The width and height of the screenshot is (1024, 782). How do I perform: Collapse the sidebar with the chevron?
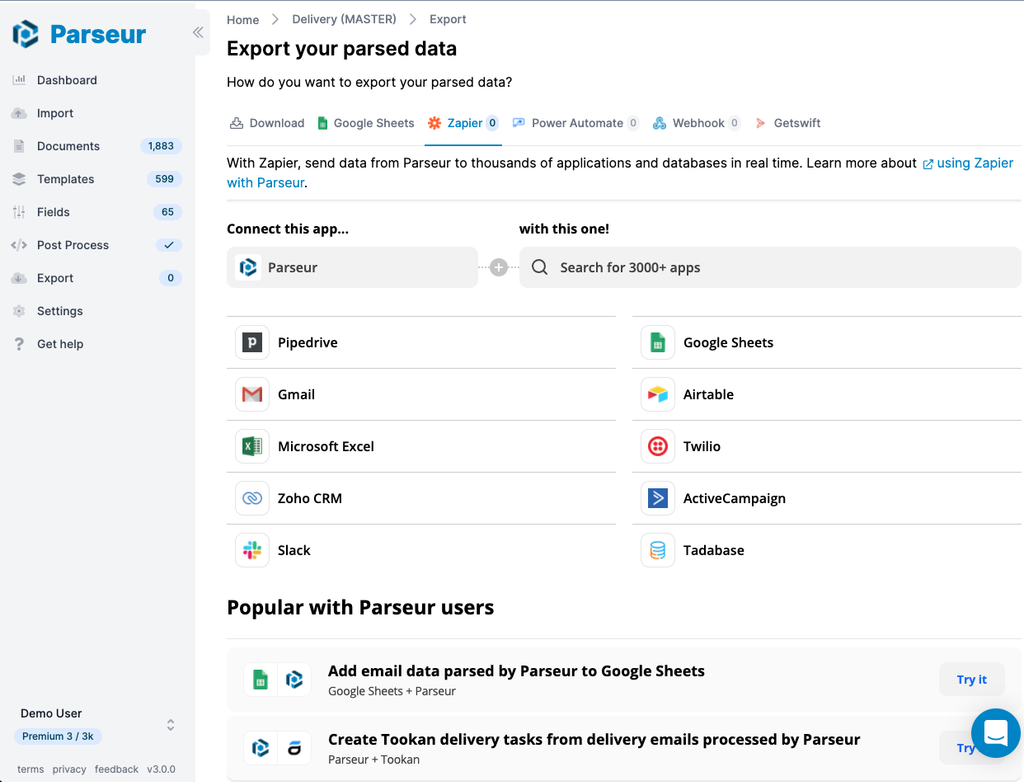[x=198, y=32]
